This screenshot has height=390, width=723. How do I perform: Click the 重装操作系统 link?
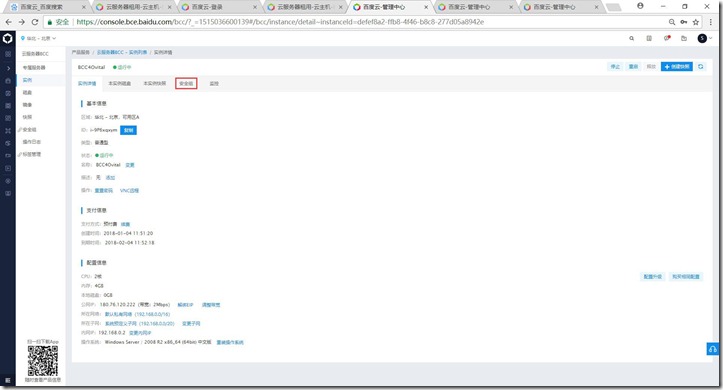(230, 343)
